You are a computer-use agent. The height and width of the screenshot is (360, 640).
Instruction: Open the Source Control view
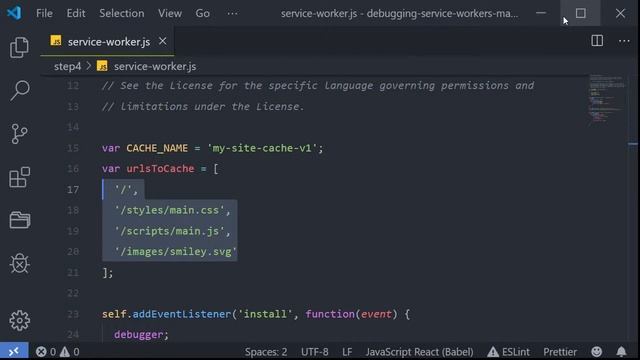19,134
